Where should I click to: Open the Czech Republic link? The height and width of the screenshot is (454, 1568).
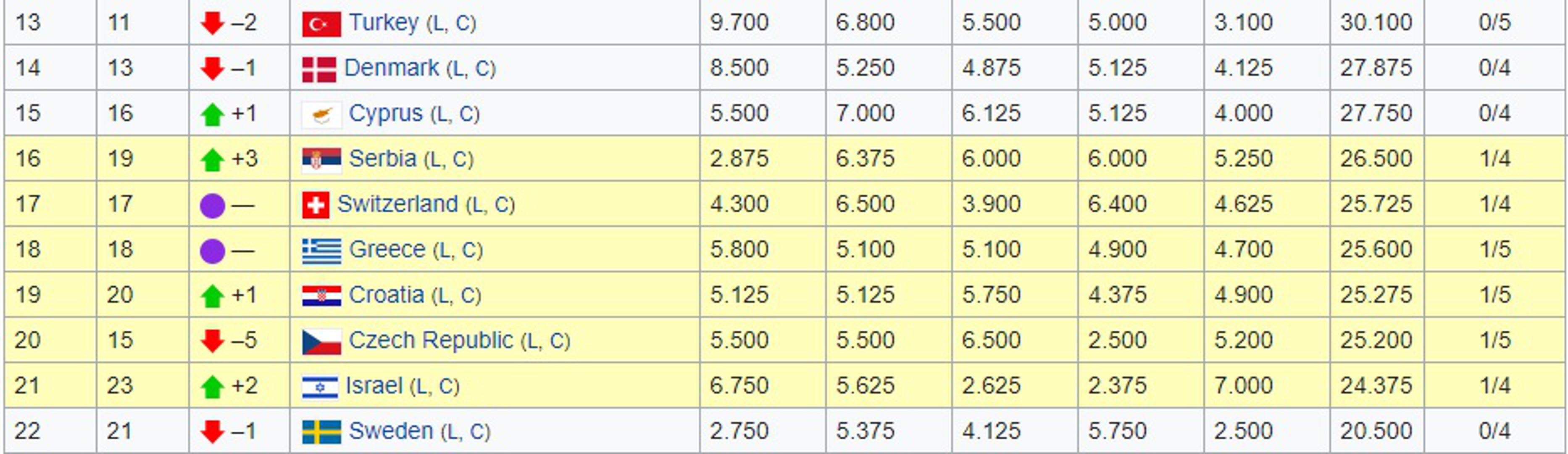tap(430, 340)
